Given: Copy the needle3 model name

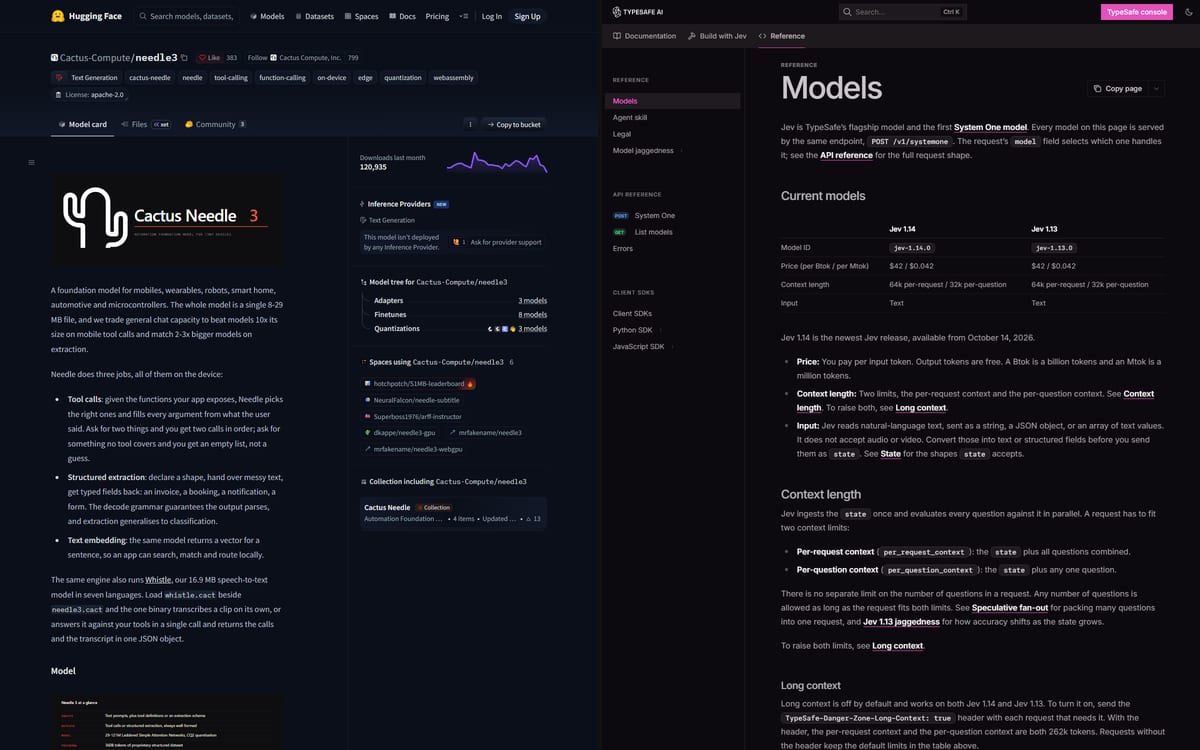Looking at the screenshot, I should (x=184, y=58).
